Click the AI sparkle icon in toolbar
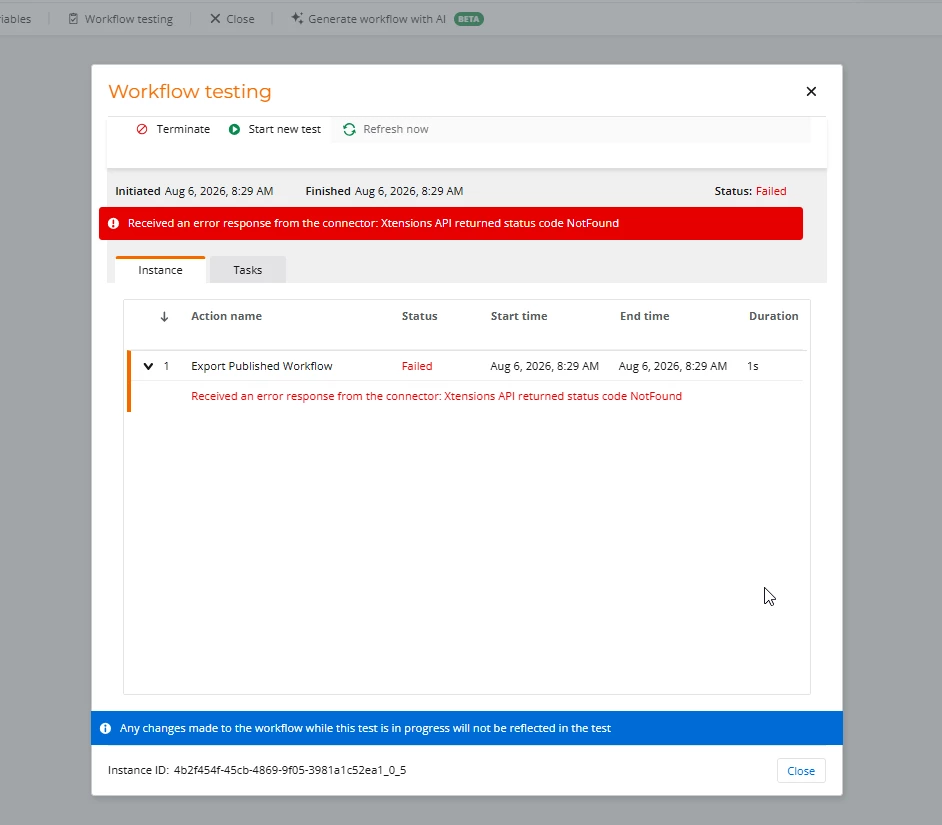Viewport: 942px width, 825px height. tap(297, 18)
